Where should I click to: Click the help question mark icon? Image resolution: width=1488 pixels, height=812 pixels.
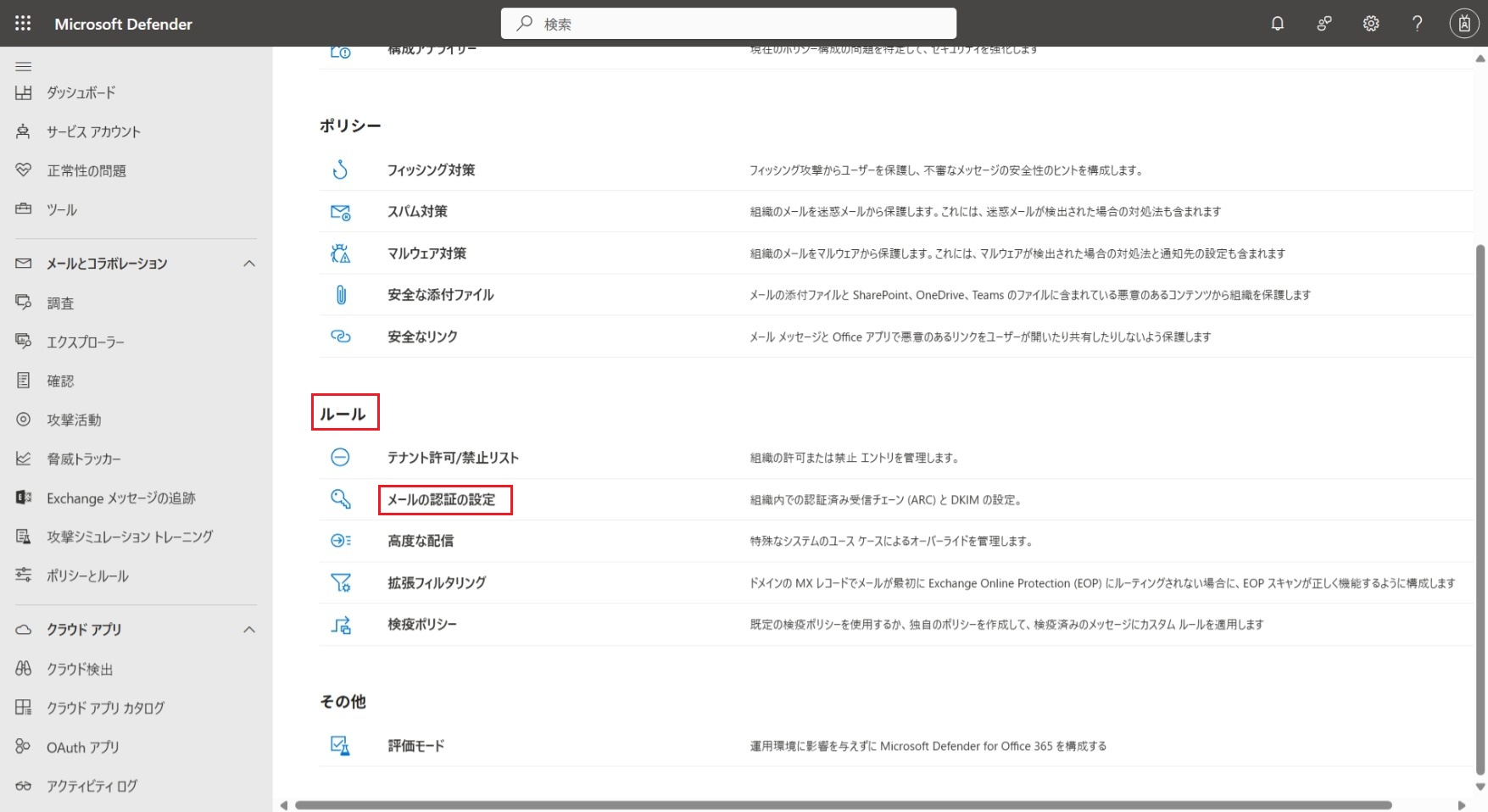coord(1417,24)
